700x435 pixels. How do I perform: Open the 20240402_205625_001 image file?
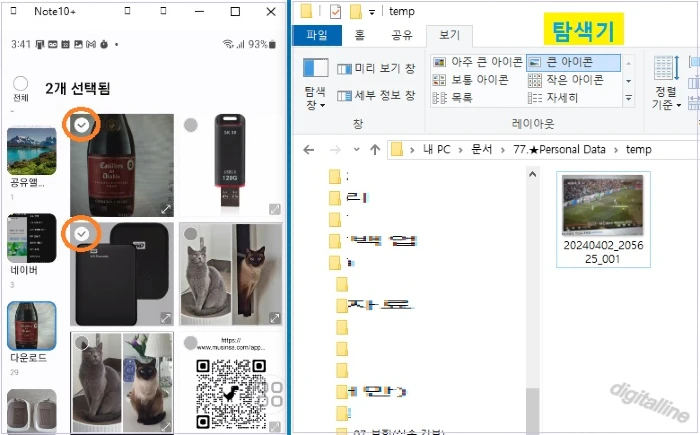point(603,219)
